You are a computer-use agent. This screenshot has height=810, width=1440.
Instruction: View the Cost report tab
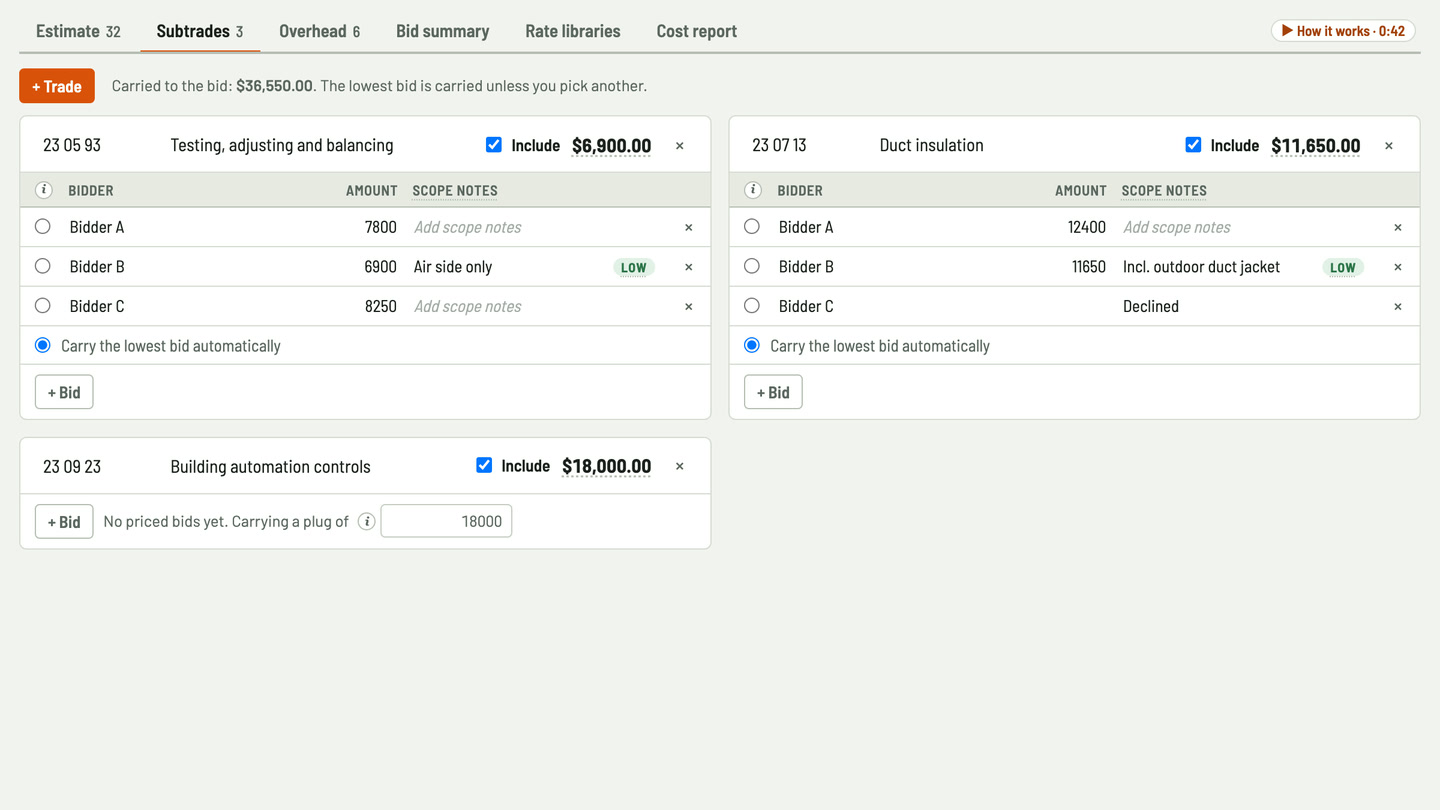[697, 31]
